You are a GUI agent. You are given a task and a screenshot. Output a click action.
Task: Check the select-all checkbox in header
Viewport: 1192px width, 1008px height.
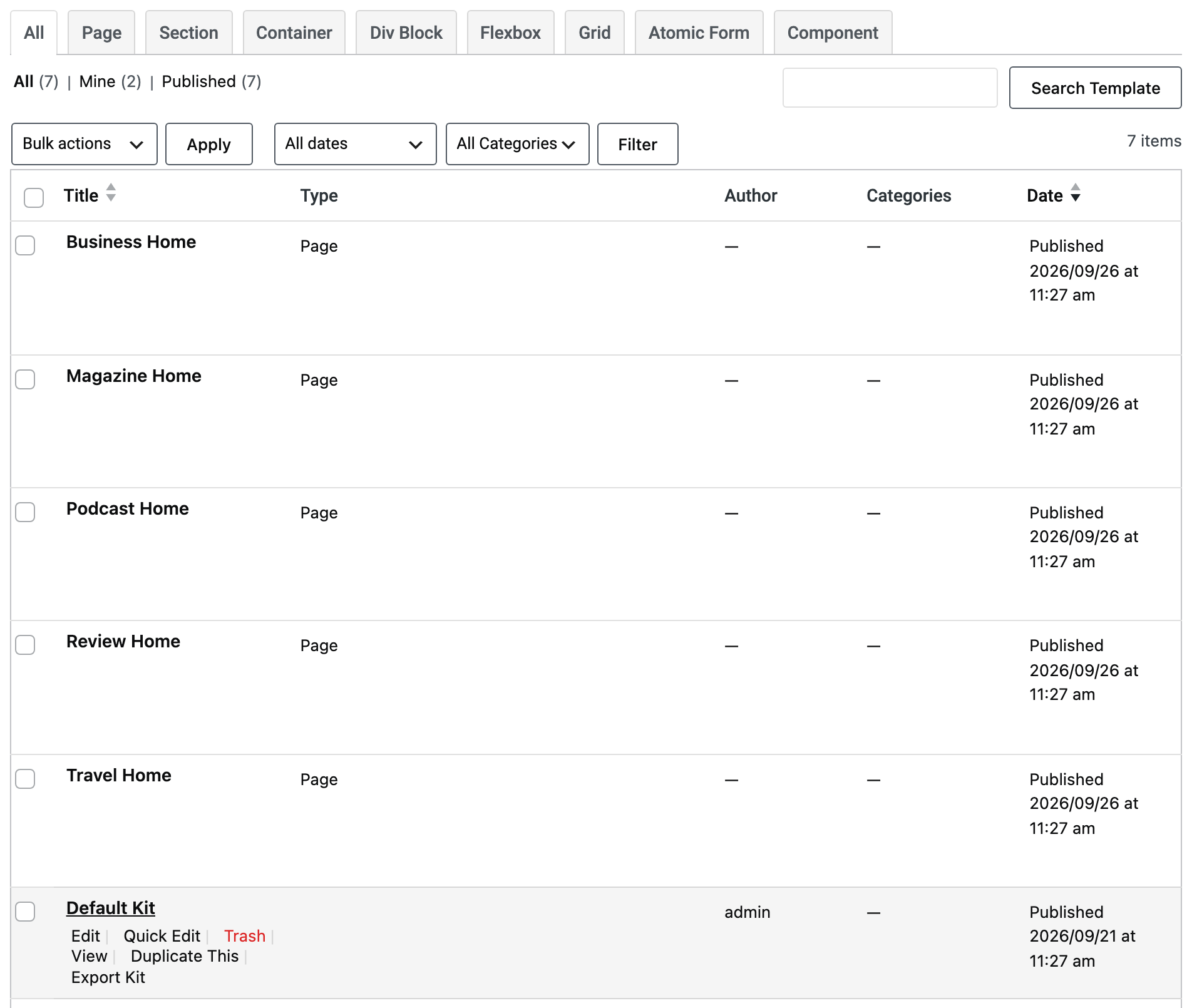pos(34,197)
